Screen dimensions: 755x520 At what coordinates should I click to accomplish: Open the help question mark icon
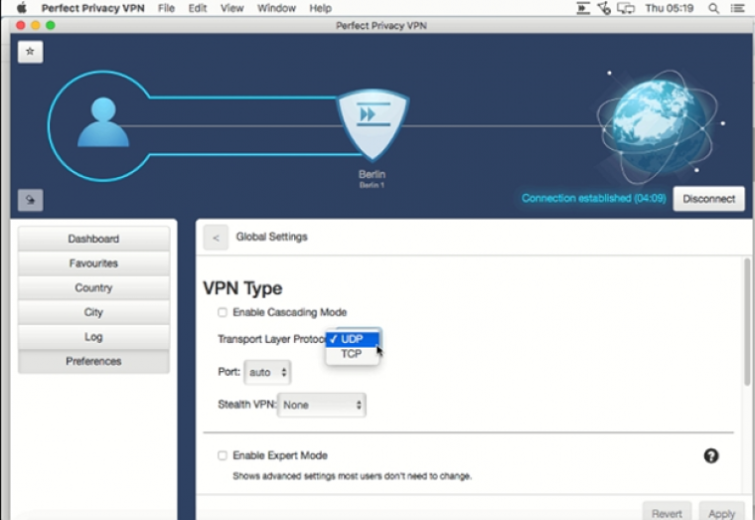(x=711, y=455)
